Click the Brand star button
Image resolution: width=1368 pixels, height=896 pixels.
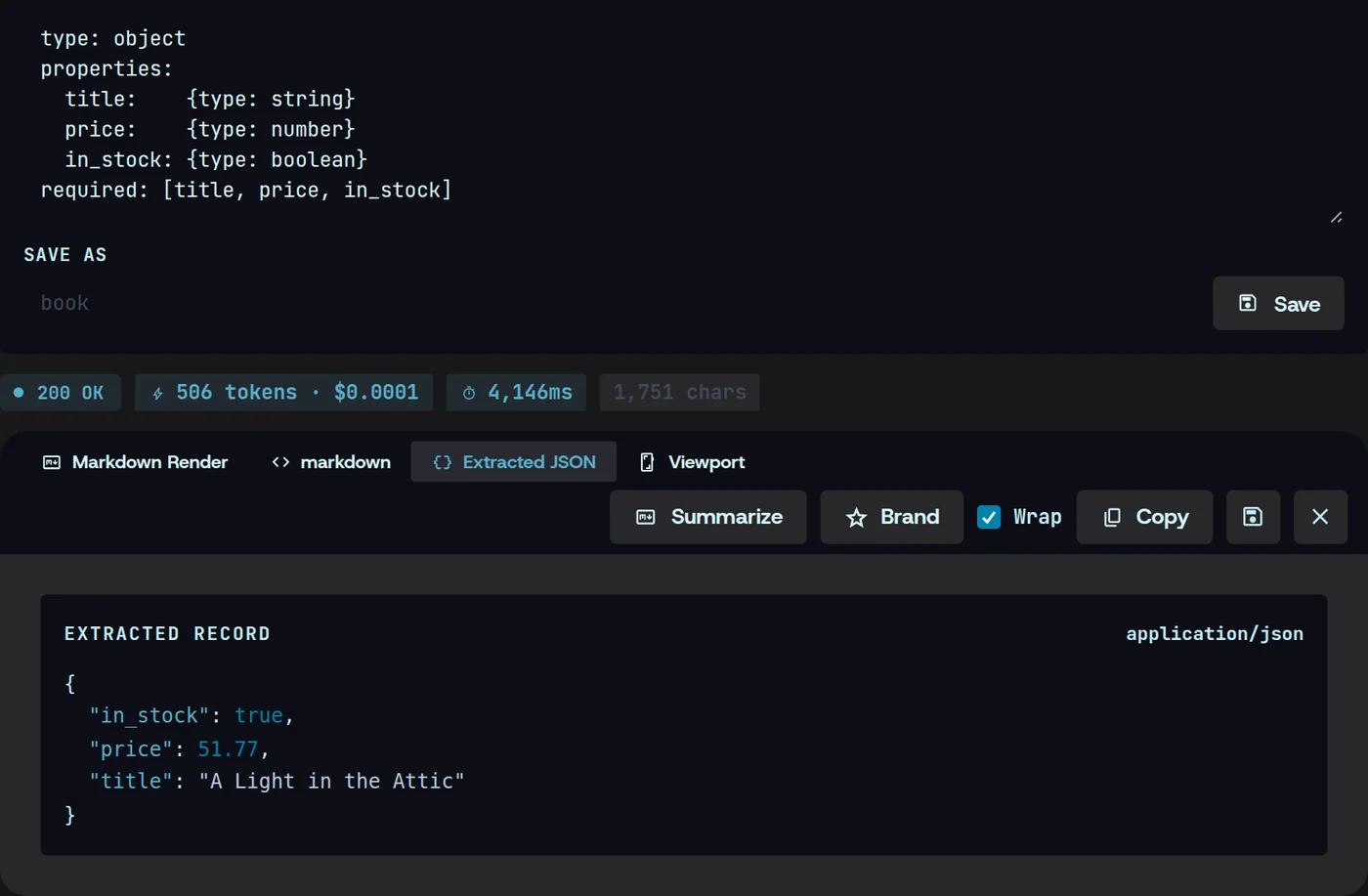pyautogui.click(x=892, y=517)
